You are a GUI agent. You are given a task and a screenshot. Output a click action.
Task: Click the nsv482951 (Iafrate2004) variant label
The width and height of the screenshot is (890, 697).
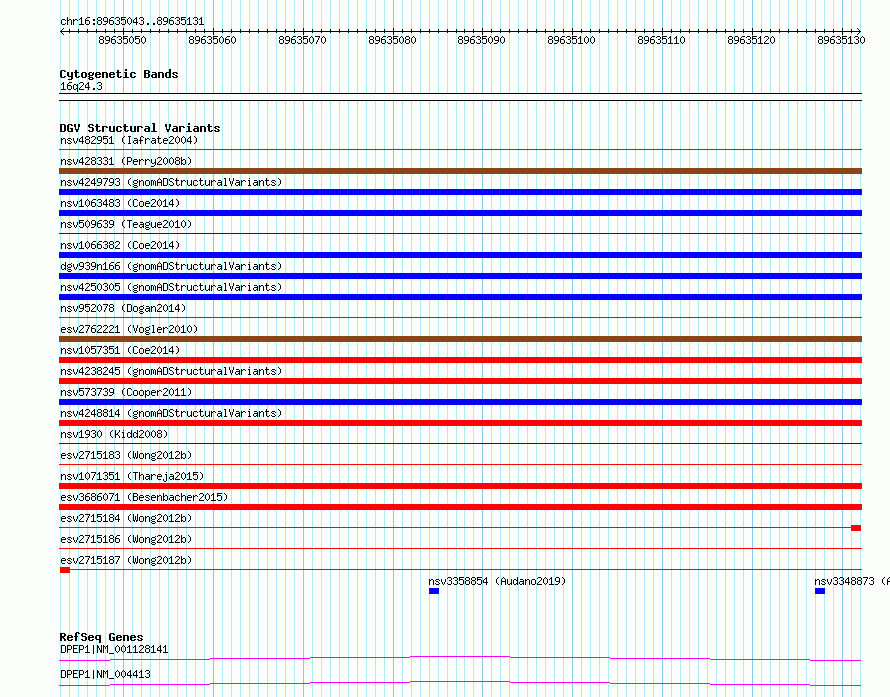pos(129,140)
